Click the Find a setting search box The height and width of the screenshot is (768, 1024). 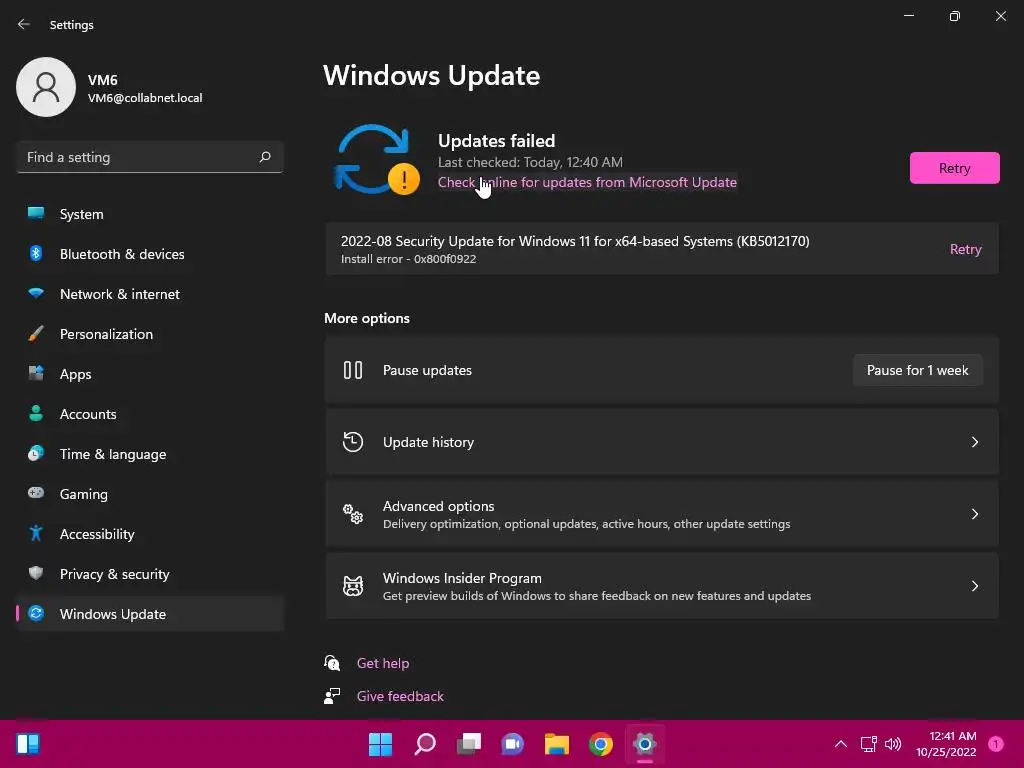coord(150,157)
